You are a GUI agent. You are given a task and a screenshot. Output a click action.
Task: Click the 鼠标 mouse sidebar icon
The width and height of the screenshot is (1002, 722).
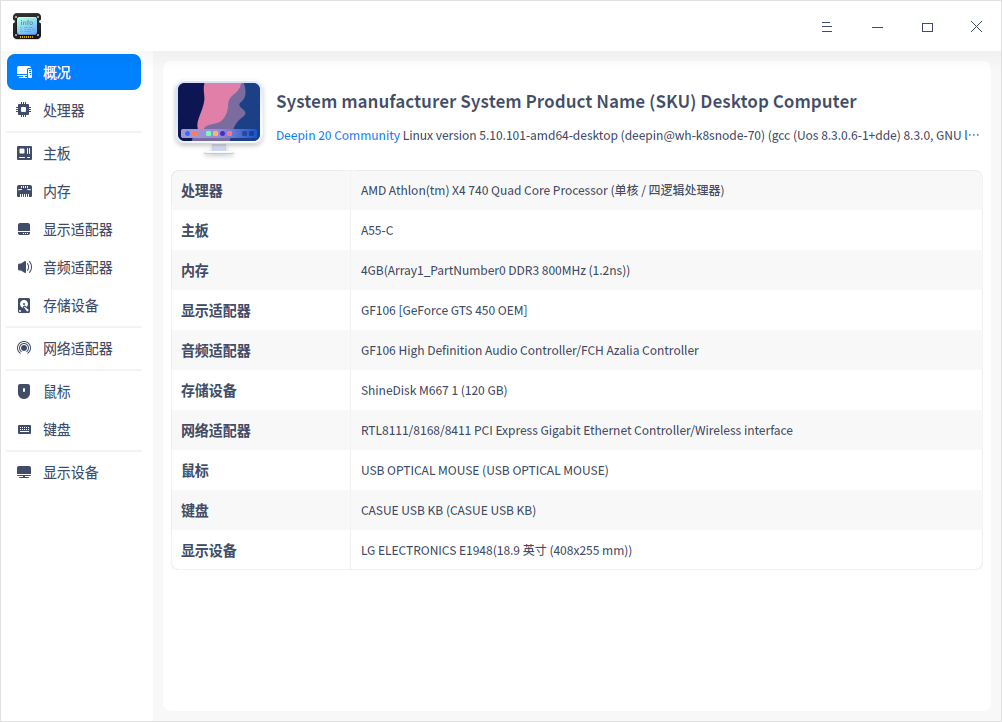pyautogui.click(x=23, y=390)
